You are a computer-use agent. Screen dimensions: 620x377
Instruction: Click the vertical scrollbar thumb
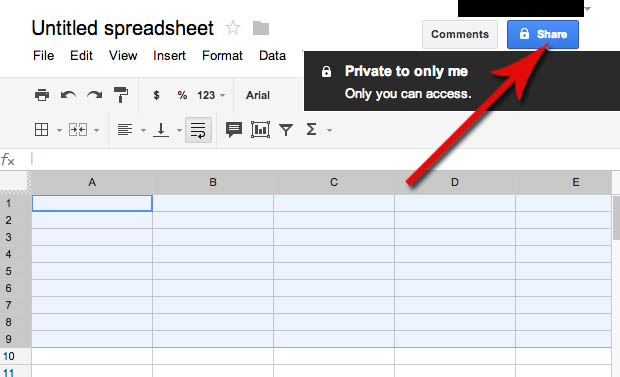[616, 218]
